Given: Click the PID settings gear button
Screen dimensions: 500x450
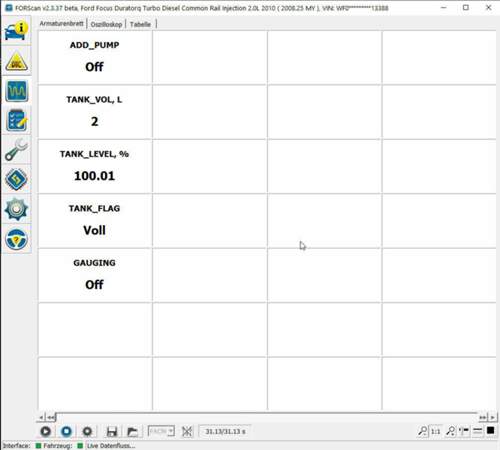Looking at the screenshot, I should coord(87,431).
